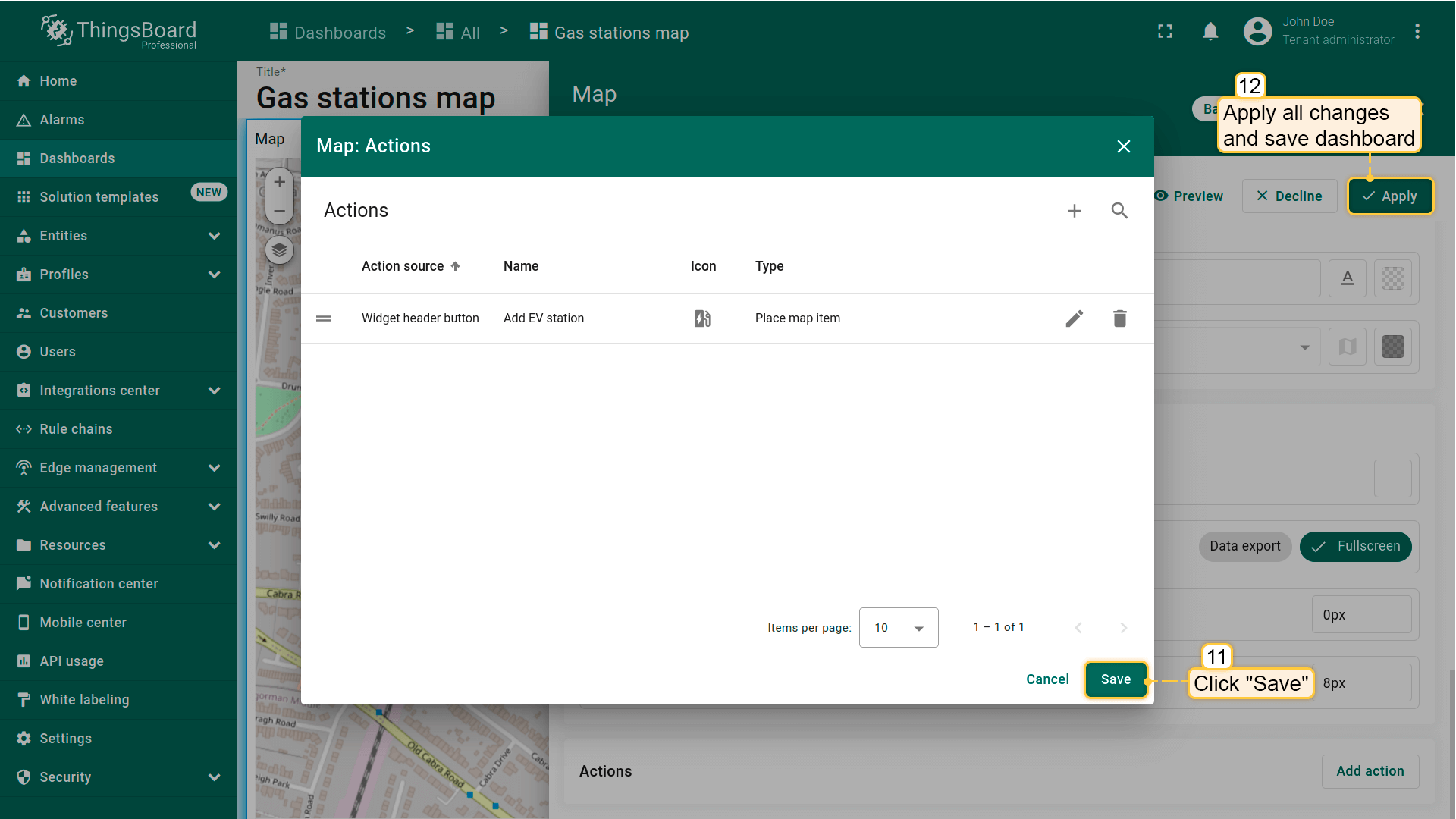This screenshot has height=819, width=1456.
Task: Open Items per page dropdown
Action: click(x=898, y=627)
